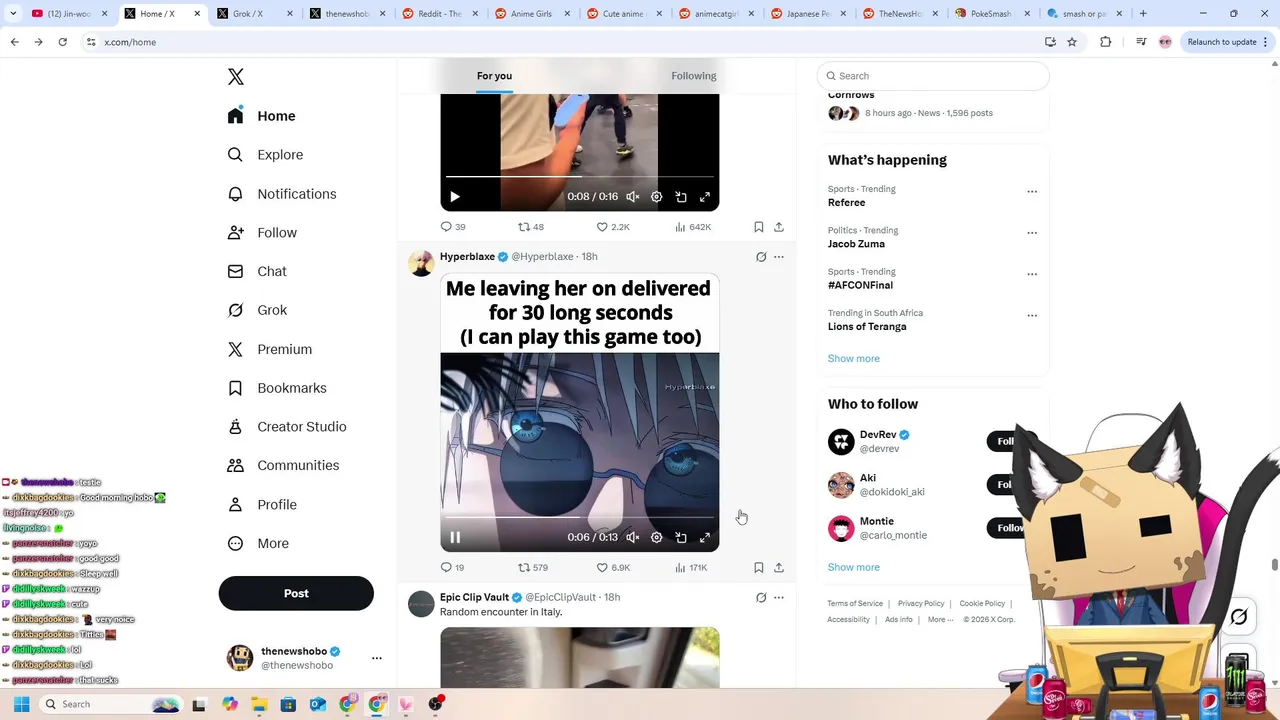Show more under Who to follow
1280x720 pixels.
[x=854, y=567]
